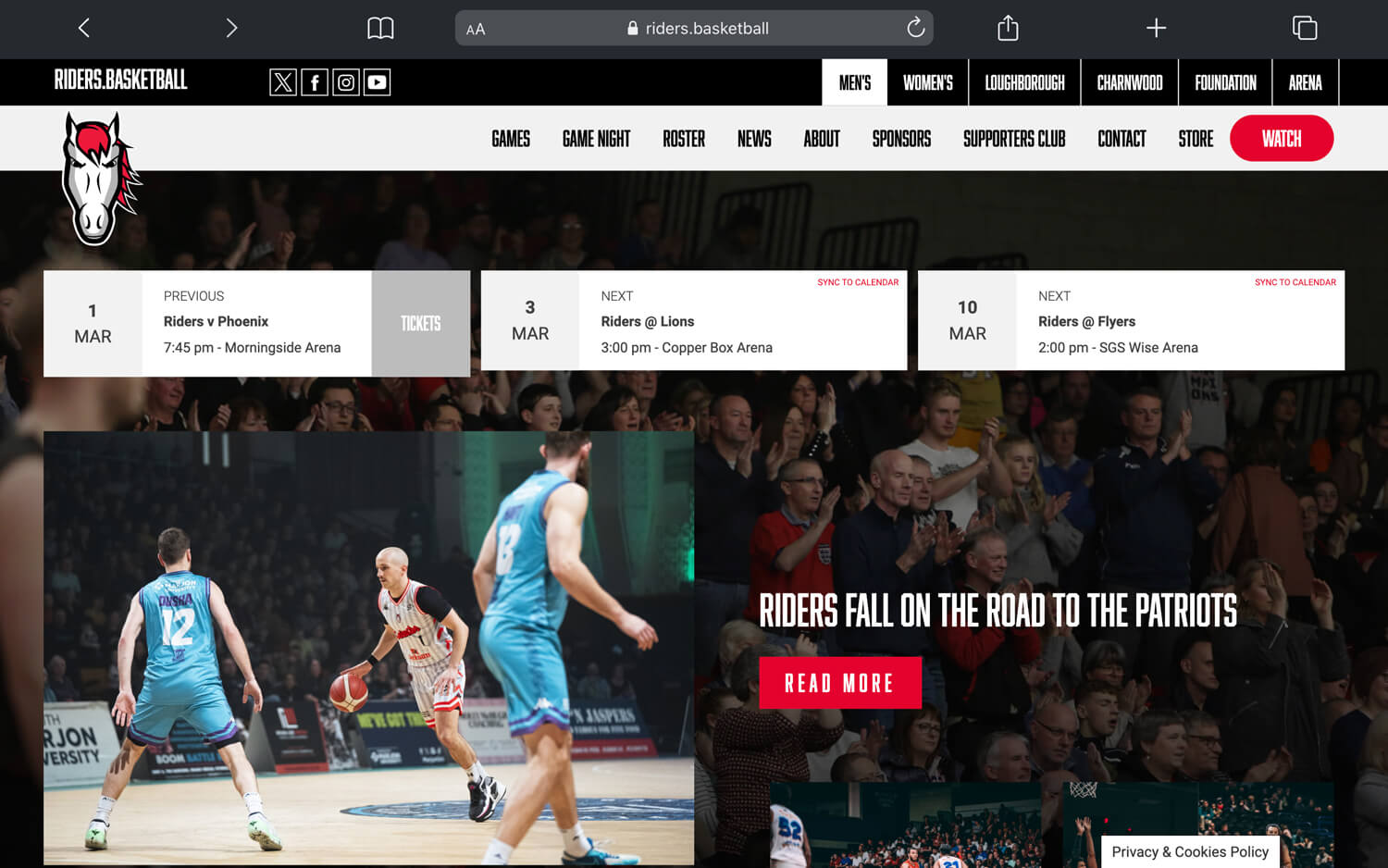
Task: Open the GAME NIGHT menu item
Action: [x=596, y=139]
